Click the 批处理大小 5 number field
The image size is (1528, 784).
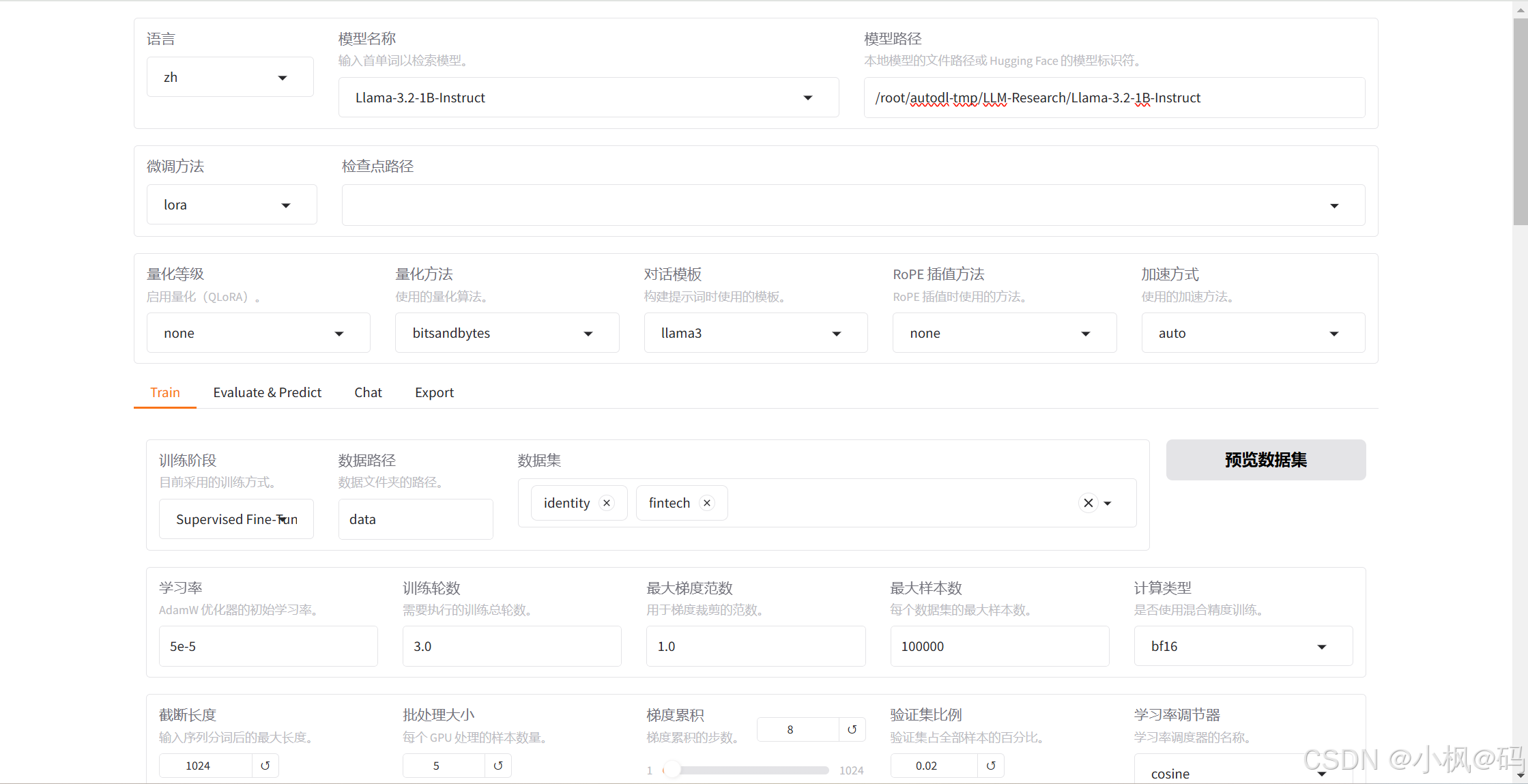[444, 766]
